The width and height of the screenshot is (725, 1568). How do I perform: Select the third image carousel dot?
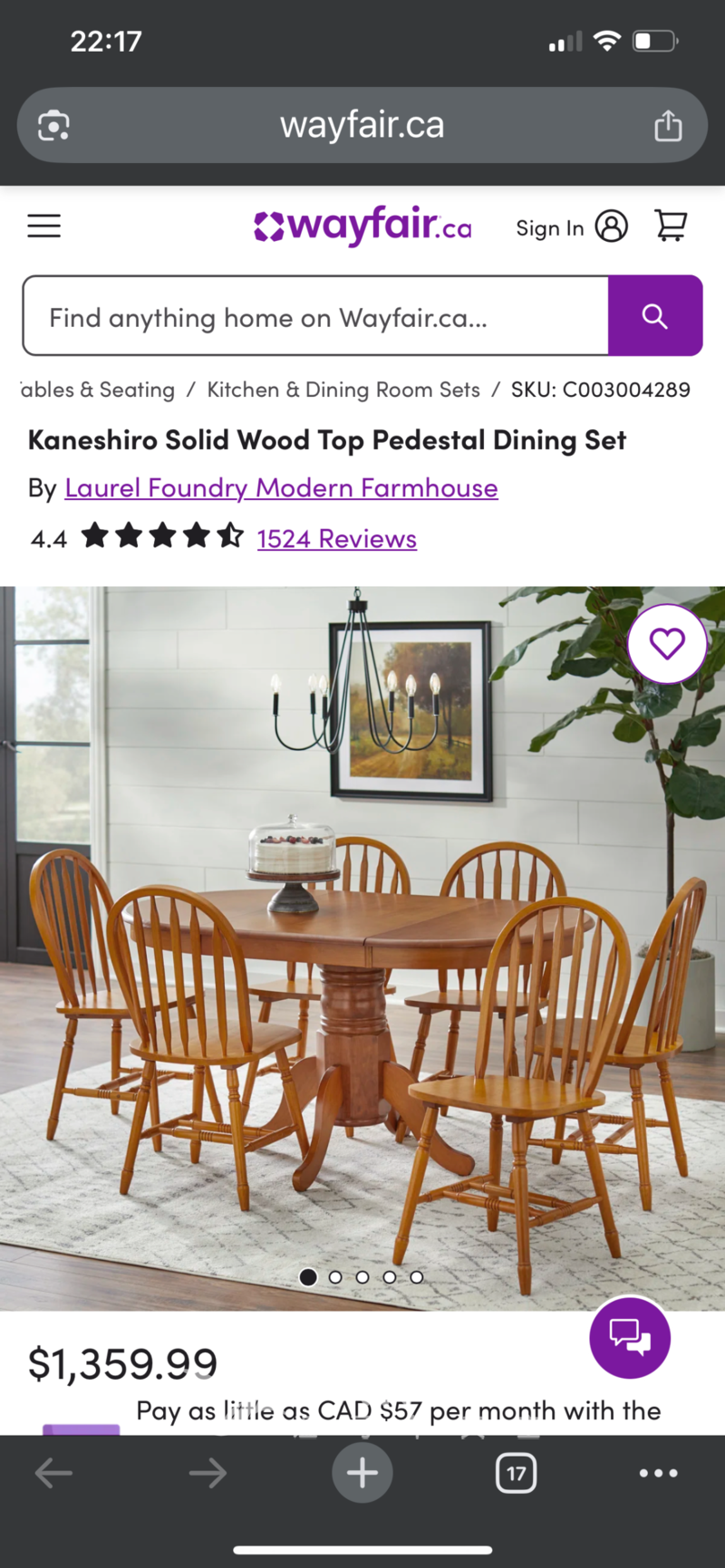pyautogui.click(x=362, y=1277)
